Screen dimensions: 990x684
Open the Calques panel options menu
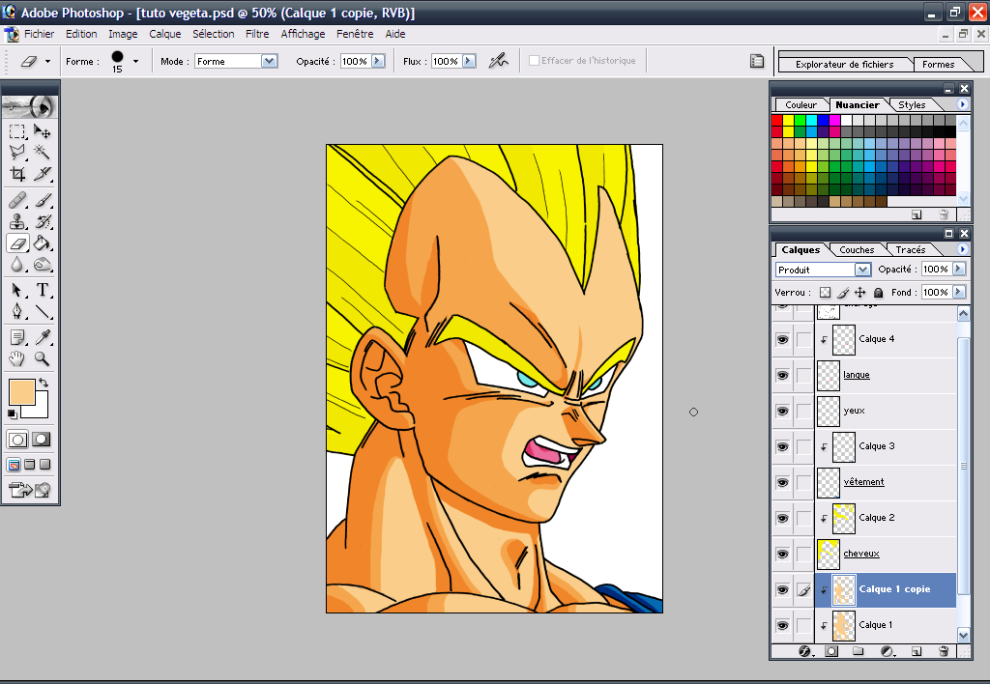click(x=962, y=249)
